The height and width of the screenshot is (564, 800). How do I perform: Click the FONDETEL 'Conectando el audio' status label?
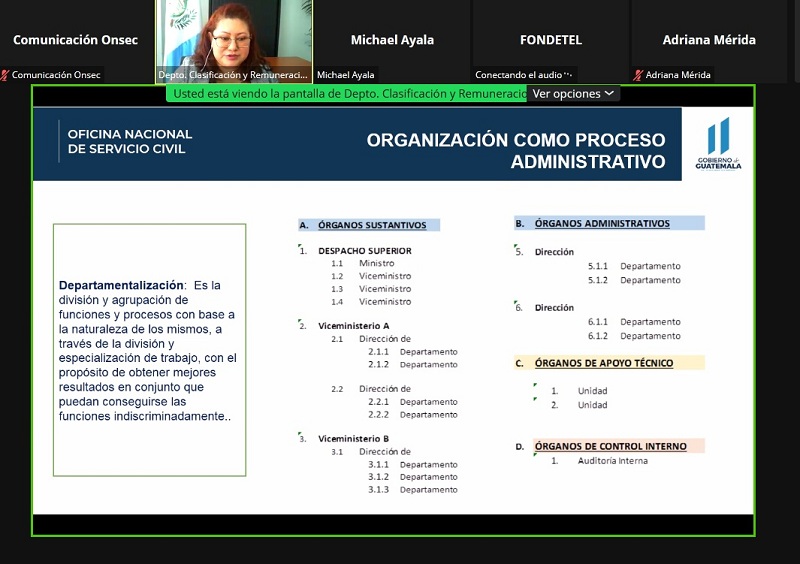click(524, 75)
